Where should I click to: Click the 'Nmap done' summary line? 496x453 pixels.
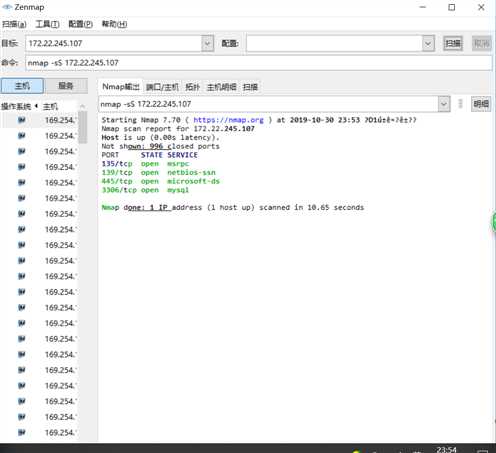click(x=233, y=207)
